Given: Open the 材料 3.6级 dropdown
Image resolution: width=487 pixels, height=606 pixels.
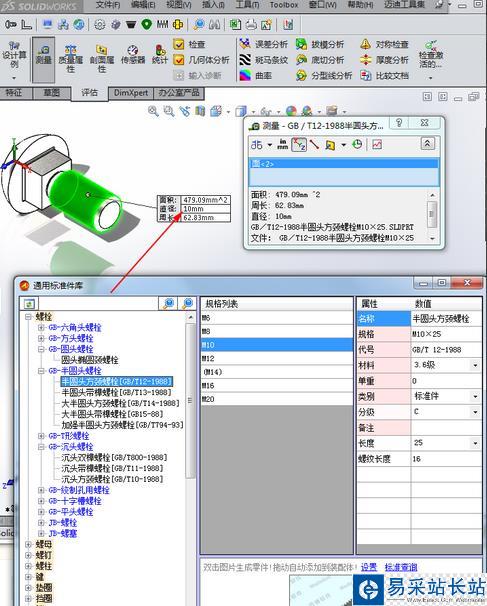Looking at the screenshot, I should click(475, 365).
